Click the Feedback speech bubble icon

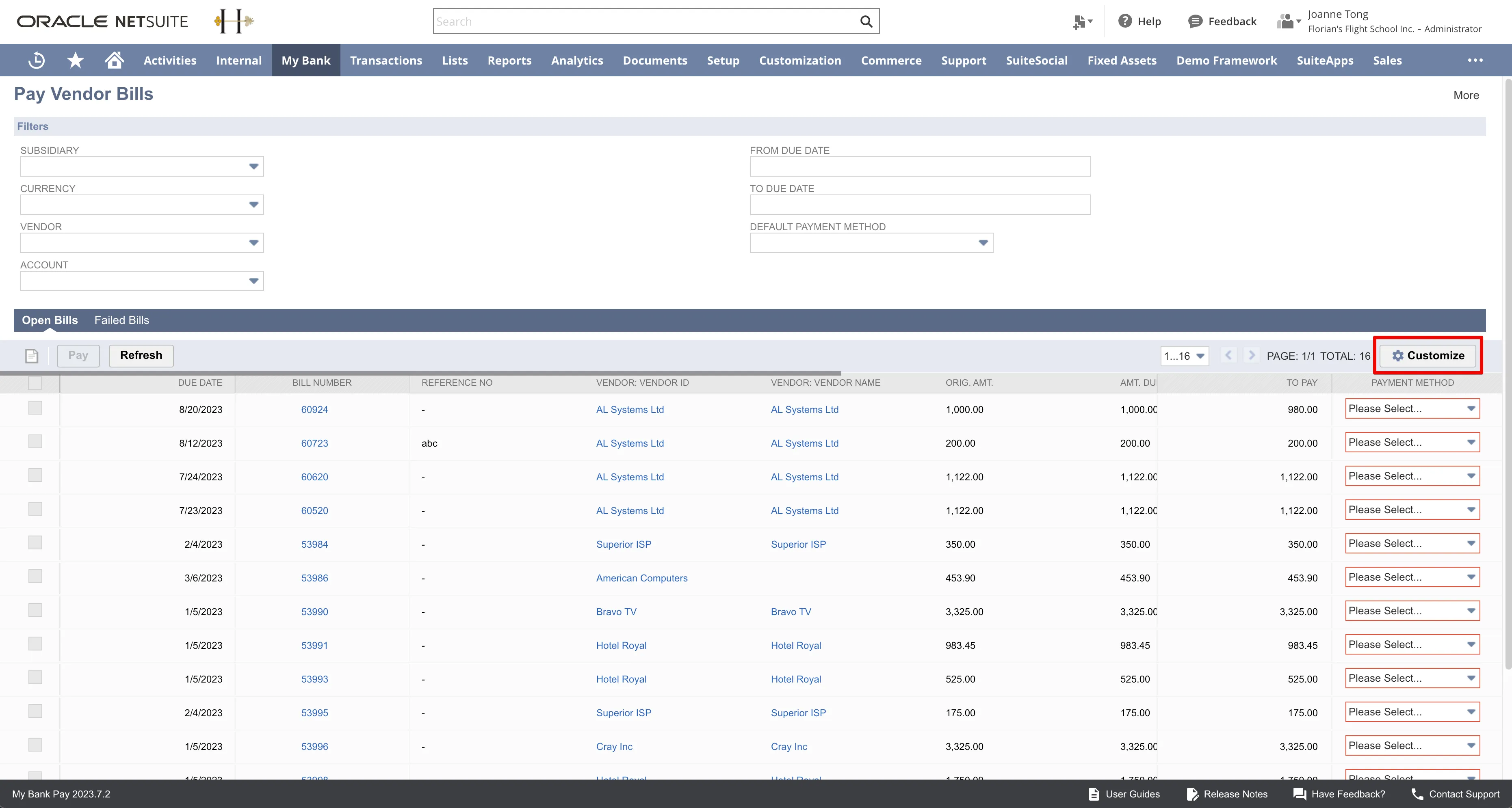(1195, 22)
